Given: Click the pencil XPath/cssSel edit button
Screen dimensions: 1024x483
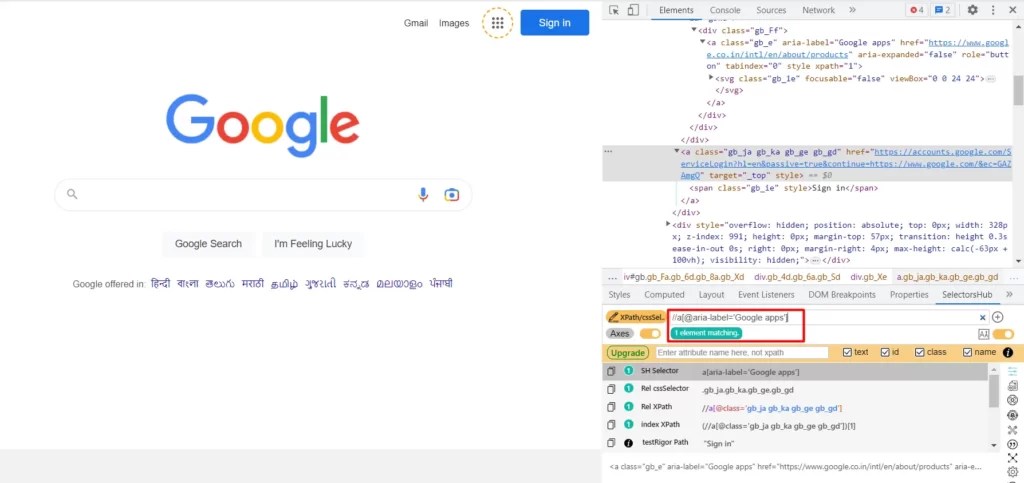Looking at the screenshot, I should 635,317.
